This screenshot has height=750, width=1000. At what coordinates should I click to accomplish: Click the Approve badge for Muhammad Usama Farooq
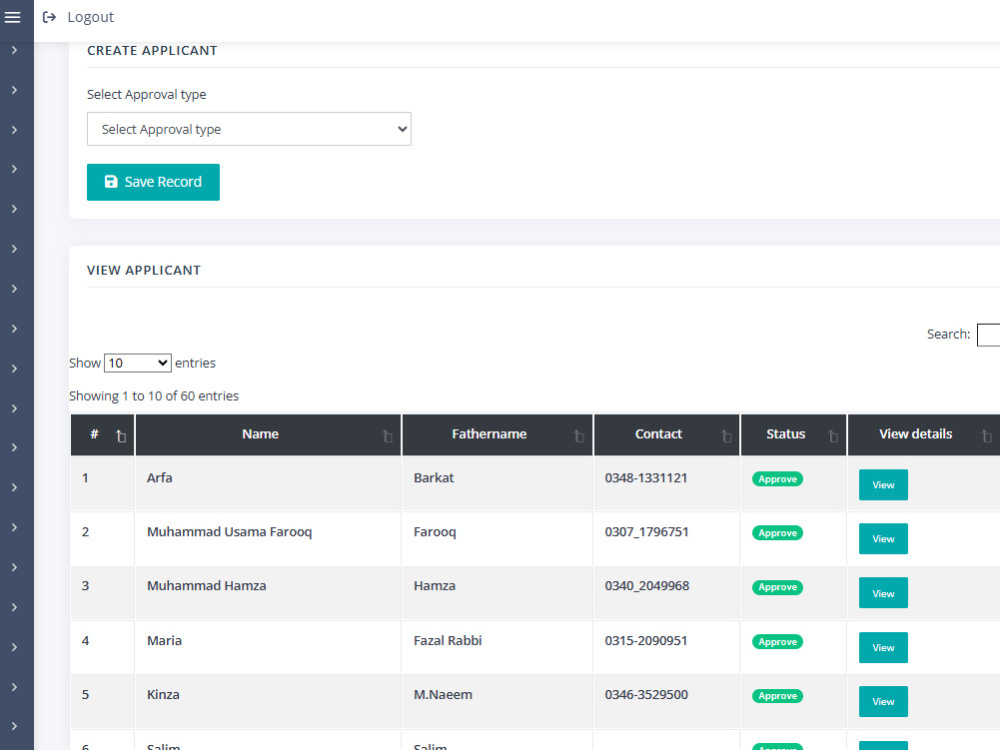(777, 533)
